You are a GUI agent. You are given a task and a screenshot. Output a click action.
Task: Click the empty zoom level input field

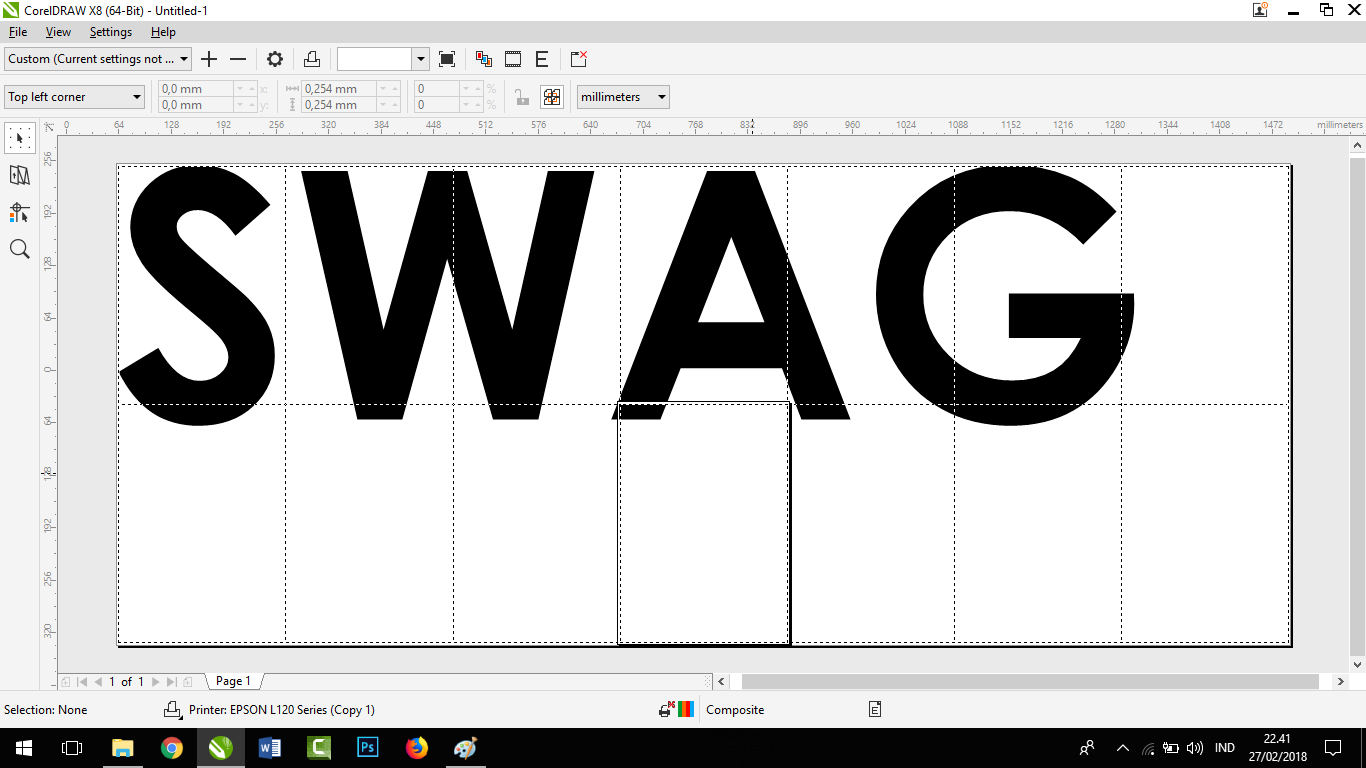tap(375, 59)
